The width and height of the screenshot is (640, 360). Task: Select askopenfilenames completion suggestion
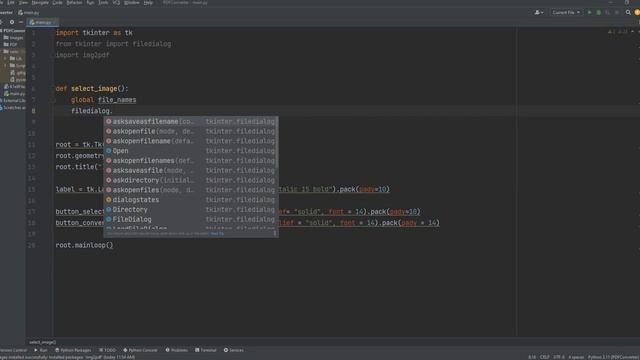point(191,161)
